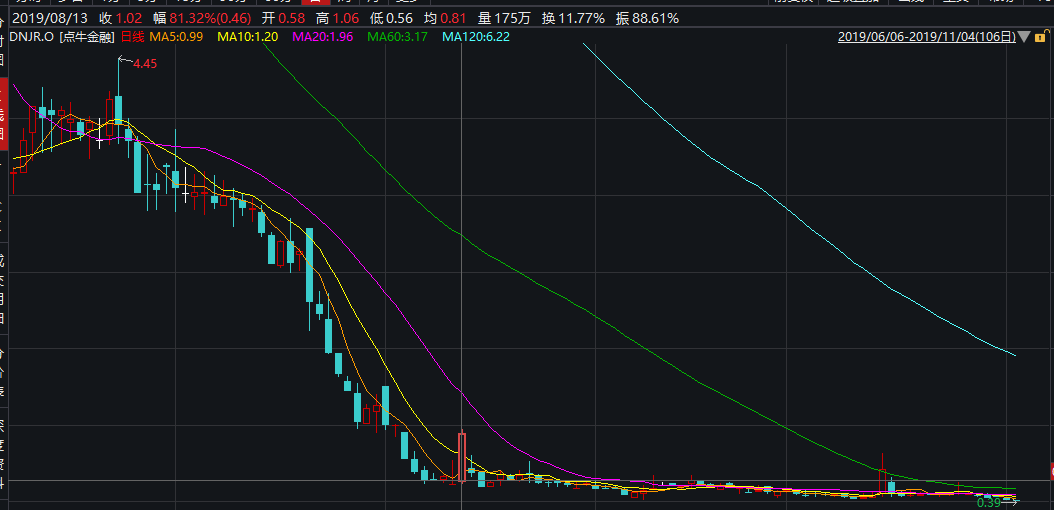The height and width of the screenshot is (510, 1054).
Task: Click the red icon at right edge
Action: tap(1050, 471)
